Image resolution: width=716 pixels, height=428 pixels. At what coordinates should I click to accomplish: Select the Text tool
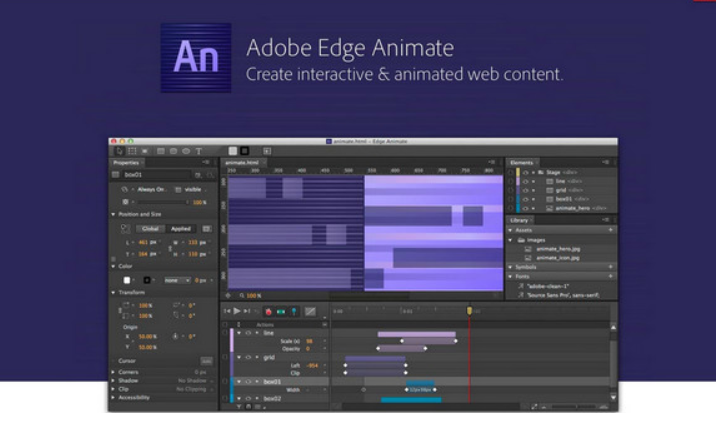(x=199, y=151)
